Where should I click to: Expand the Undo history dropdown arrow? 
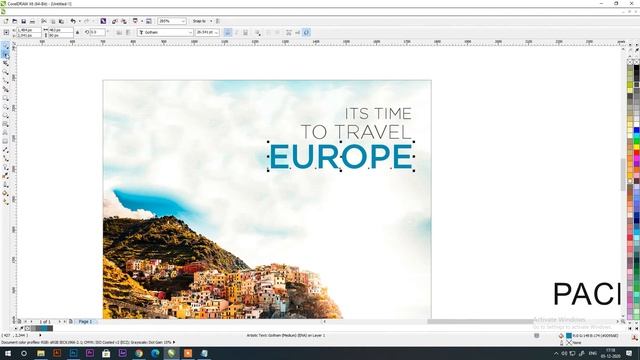80,21
